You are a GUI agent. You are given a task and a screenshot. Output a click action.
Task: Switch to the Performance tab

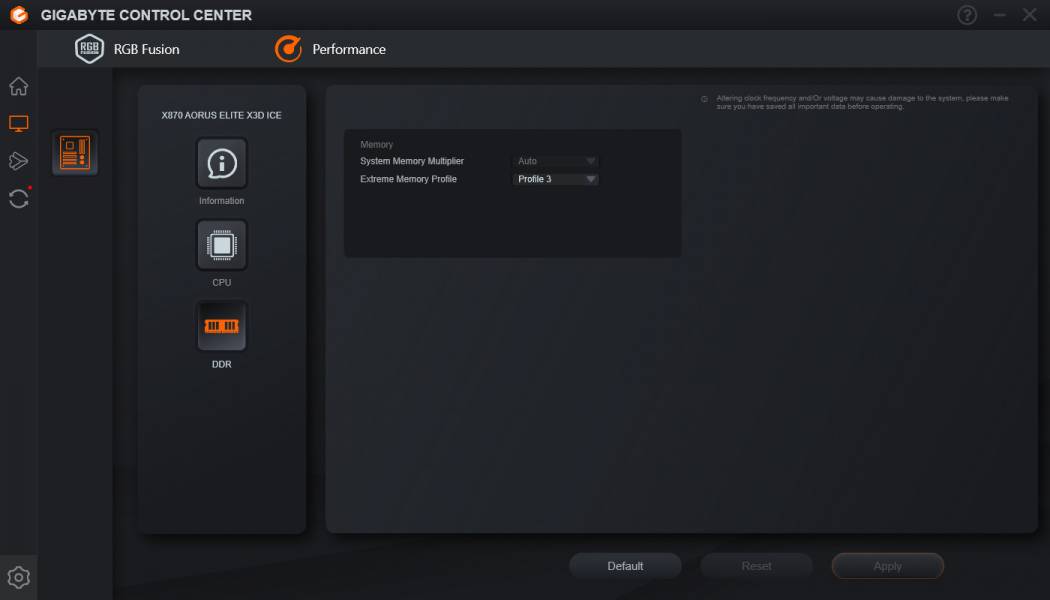(x=330, y=49)
